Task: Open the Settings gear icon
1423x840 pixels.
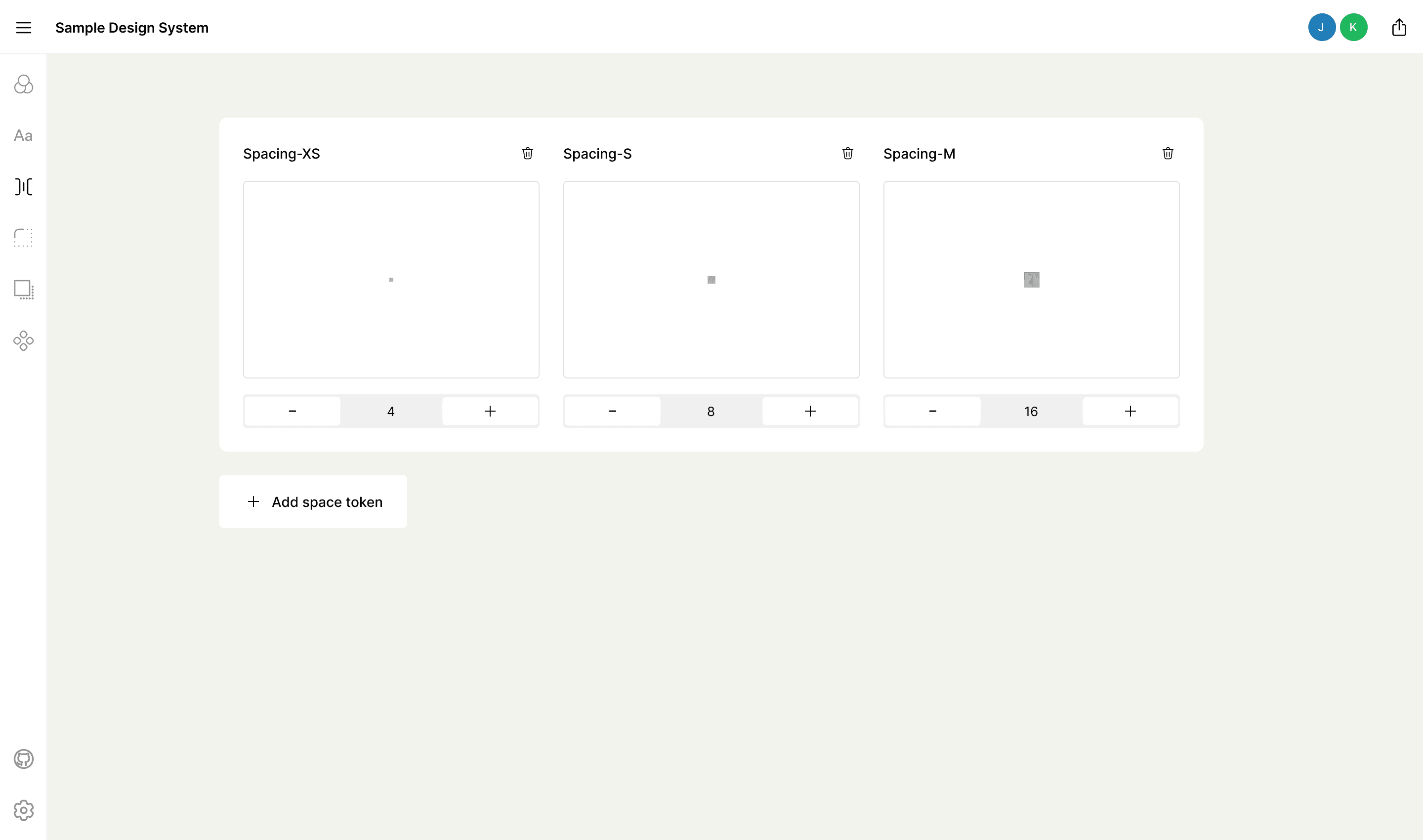Action: coord(23,810)
